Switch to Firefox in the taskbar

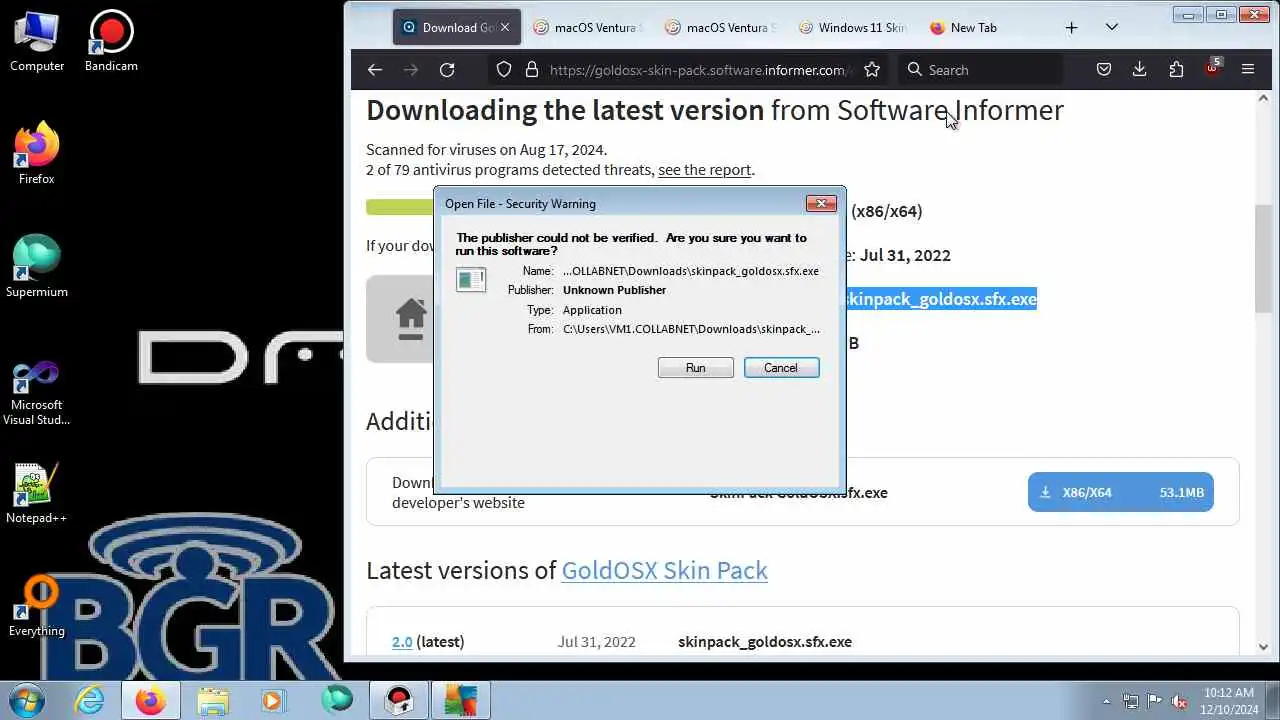[x=151, y=699]
